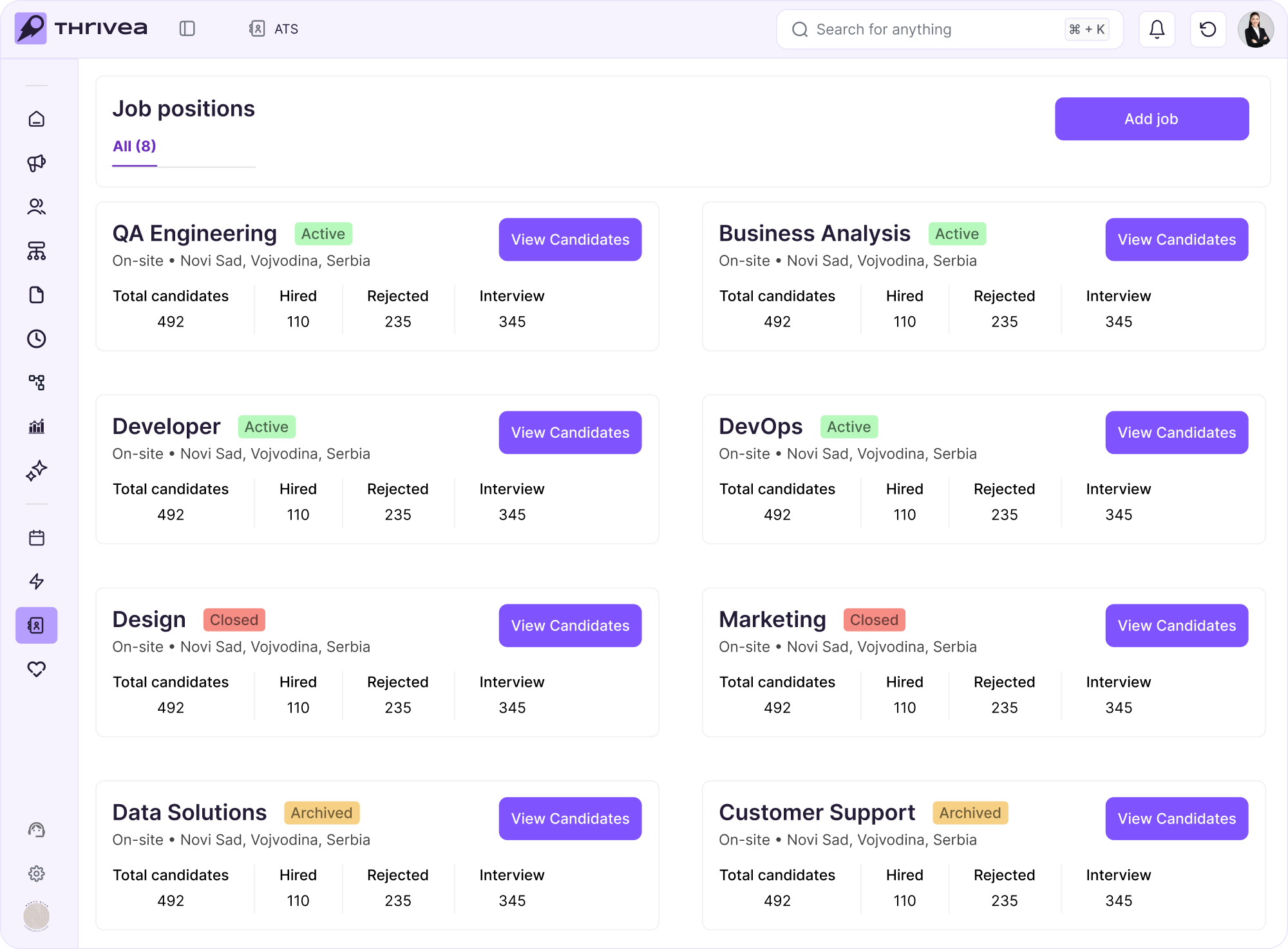Click Interview 345 in Marketing card
The height and width of the screenshot is (949, 1288).
[1119, 695]
